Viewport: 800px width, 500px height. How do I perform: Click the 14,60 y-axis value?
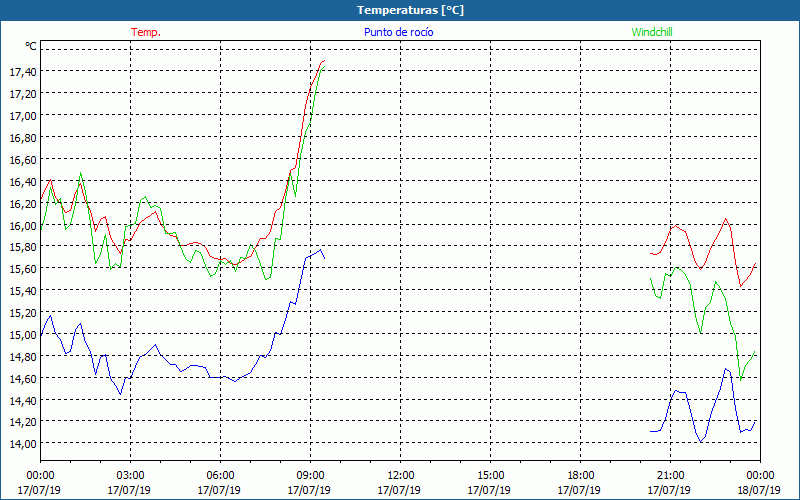tap(23, 379)
